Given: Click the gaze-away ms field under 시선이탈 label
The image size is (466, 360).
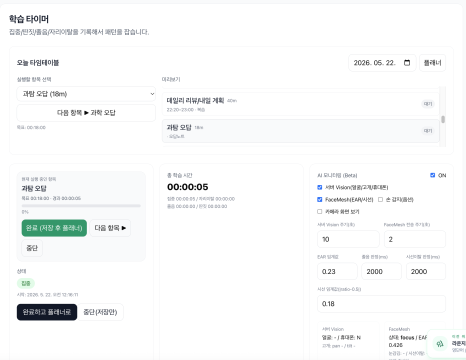Looking at the screenshot, I should (426, 271).
